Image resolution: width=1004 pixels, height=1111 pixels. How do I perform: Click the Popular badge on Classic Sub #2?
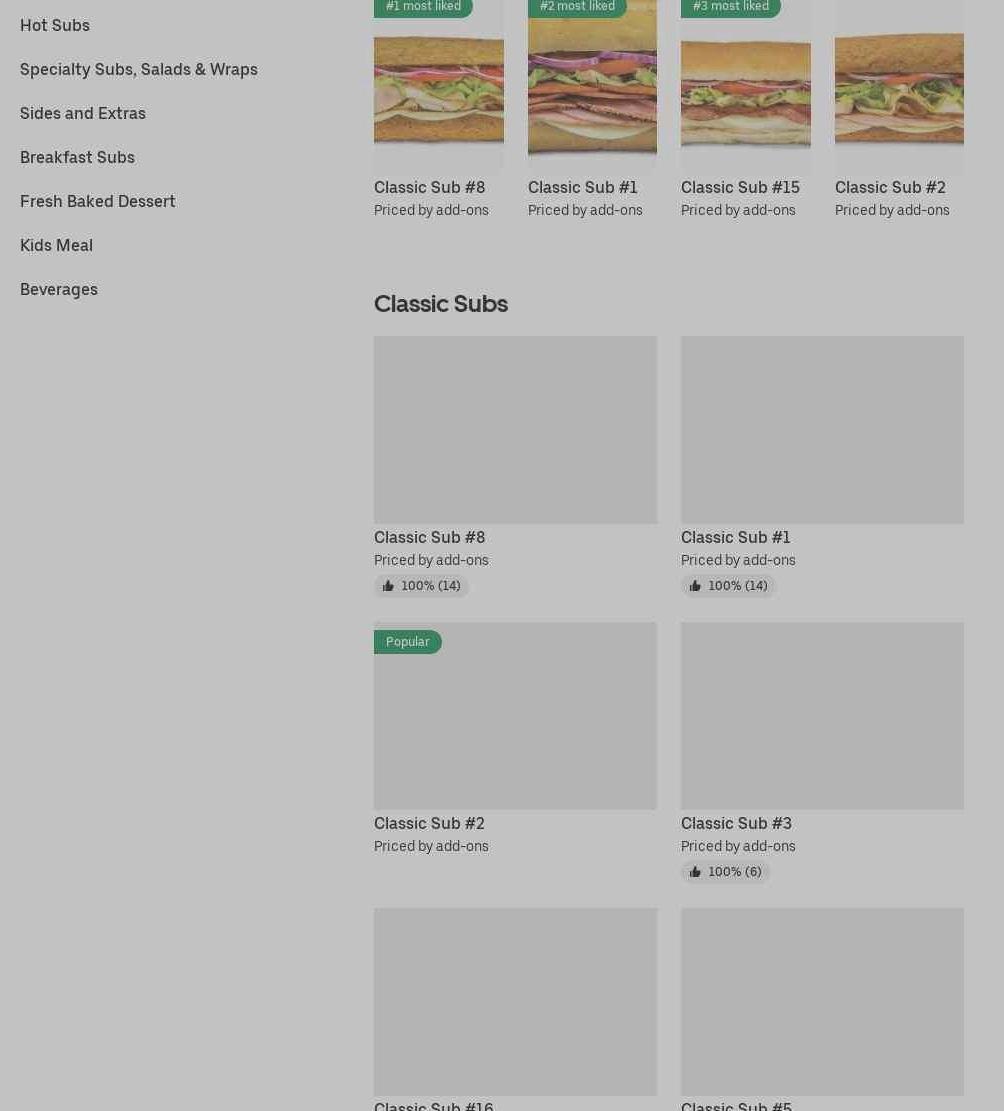pyautogui.click(x=407, y=641)
